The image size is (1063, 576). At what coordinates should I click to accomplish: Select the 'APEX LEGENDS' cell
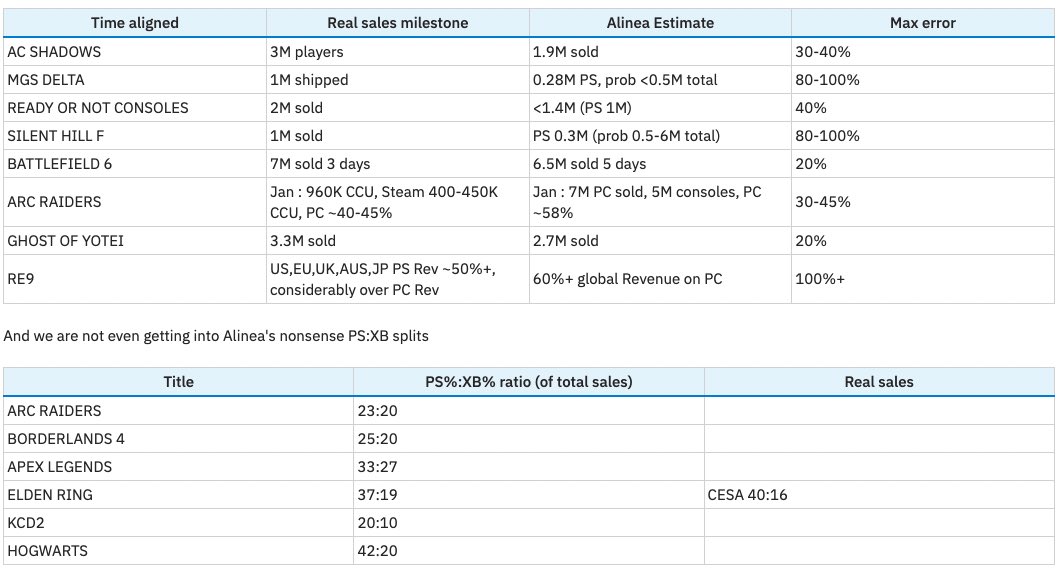click(x=178, y=467)
